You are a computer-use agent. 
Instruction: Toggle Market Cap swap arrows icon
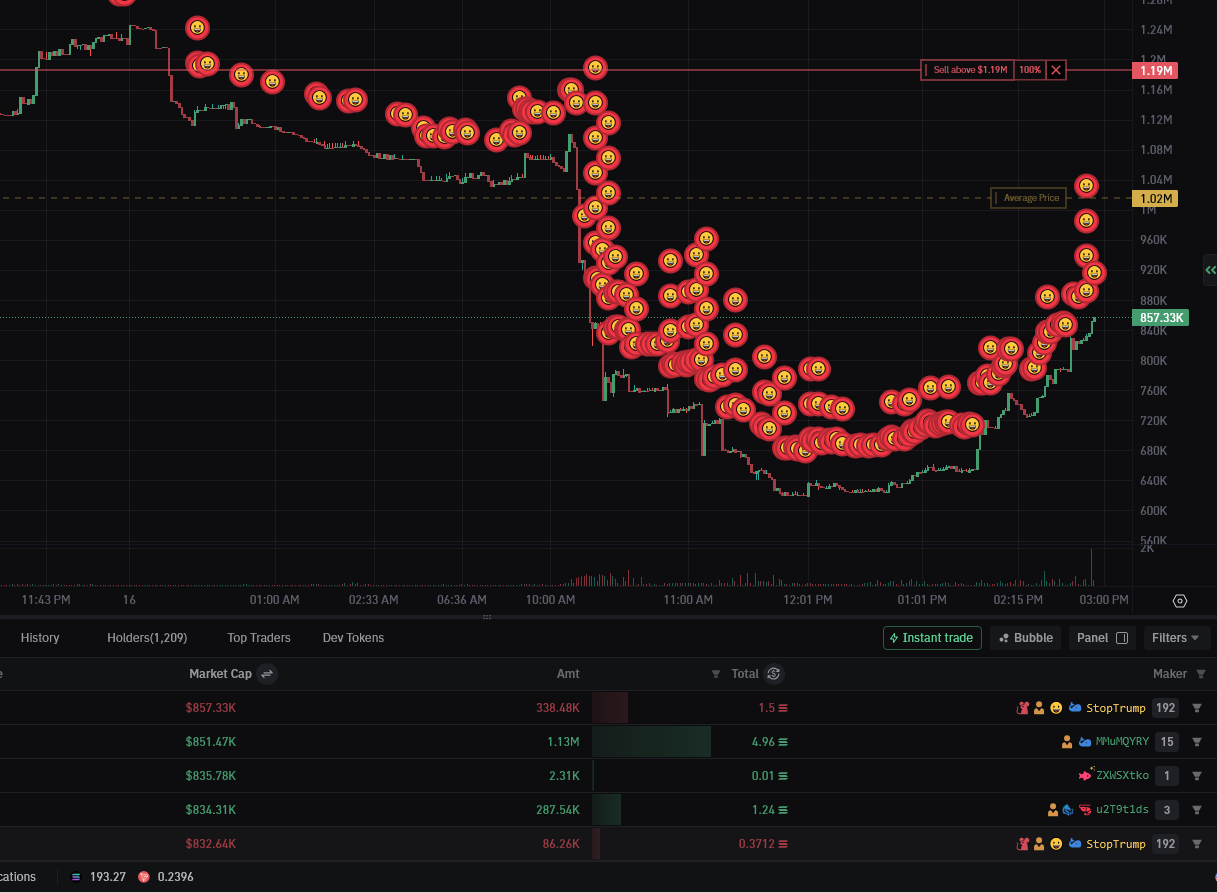(x=267, y=674)
